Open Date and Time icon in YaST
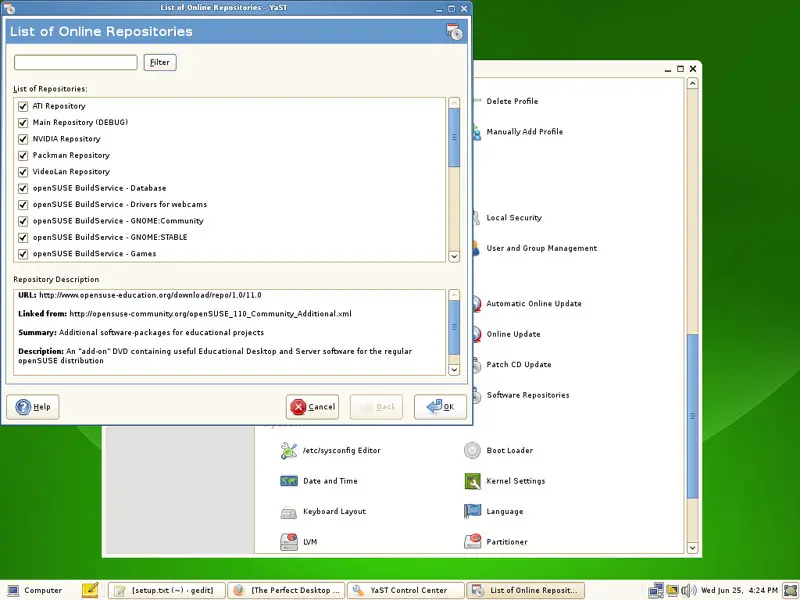 coord(289,481)
